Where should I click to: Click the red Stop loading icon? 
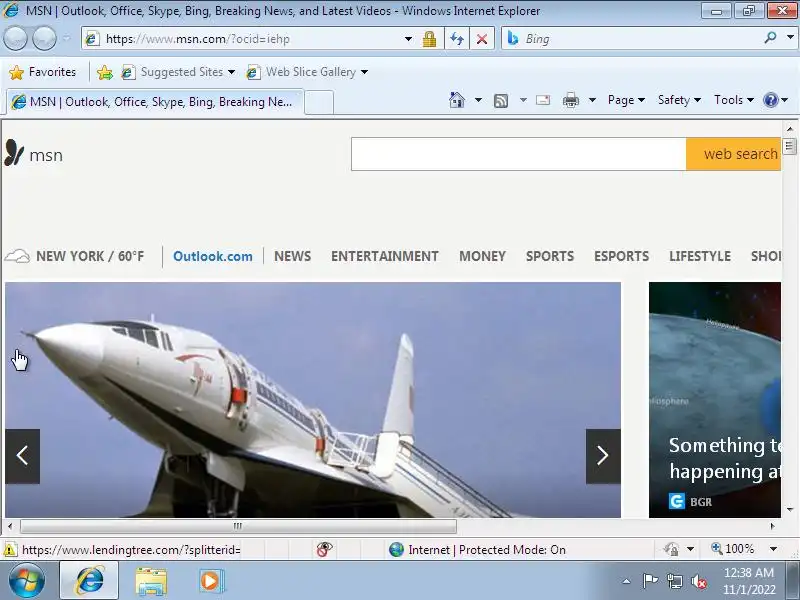point(482,39)
